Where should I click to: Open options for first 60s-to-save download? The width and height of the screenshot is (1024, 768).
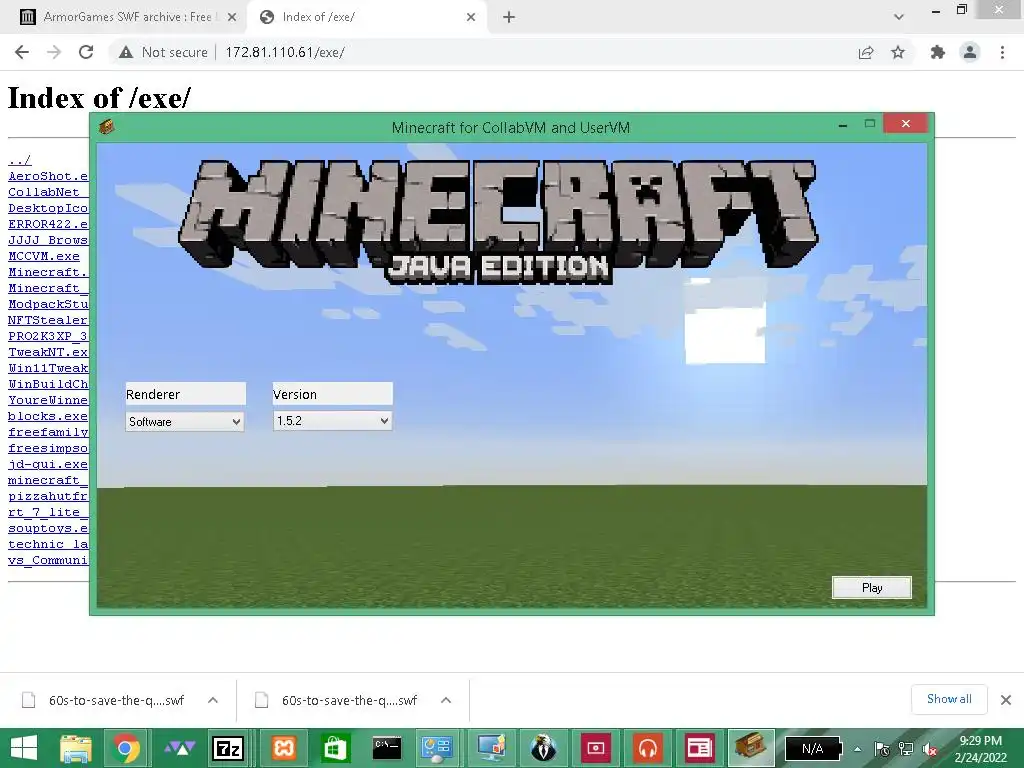(213, 700)
